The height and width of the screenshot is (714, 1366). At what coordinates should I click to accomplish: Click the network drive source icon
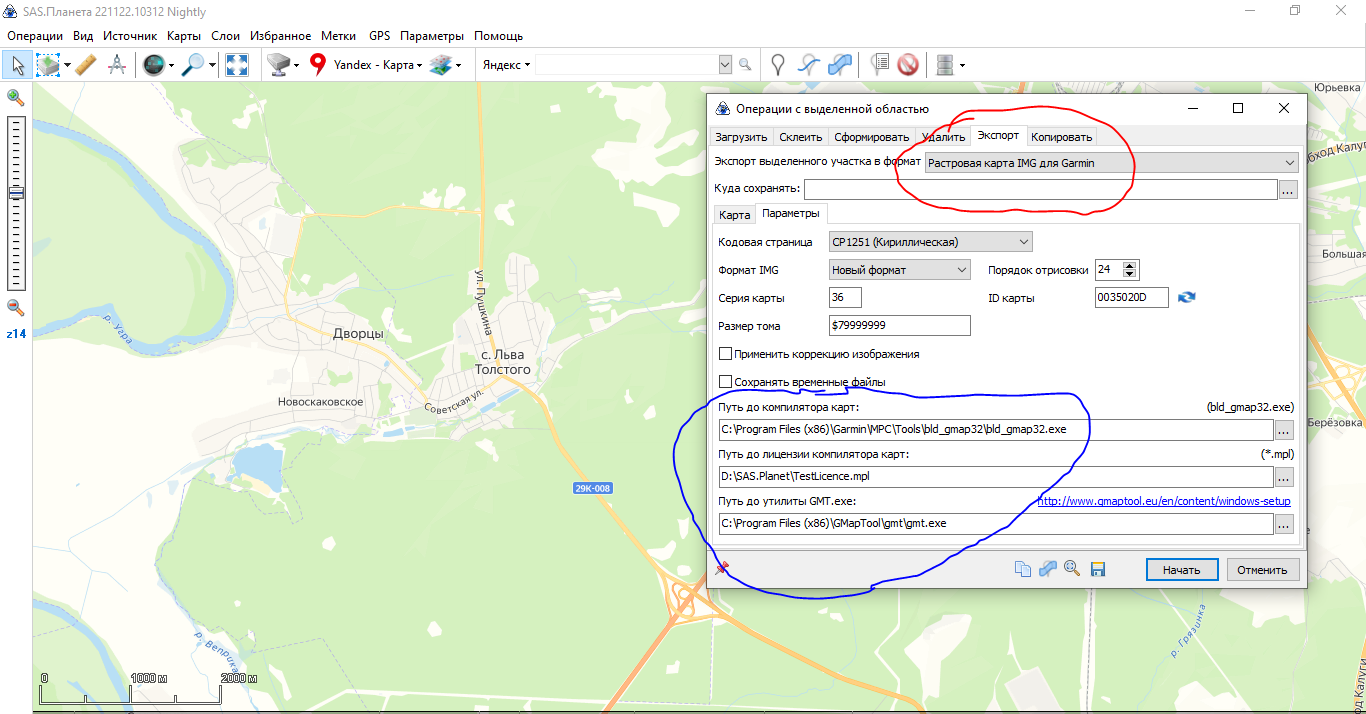(x=279, y=65)
